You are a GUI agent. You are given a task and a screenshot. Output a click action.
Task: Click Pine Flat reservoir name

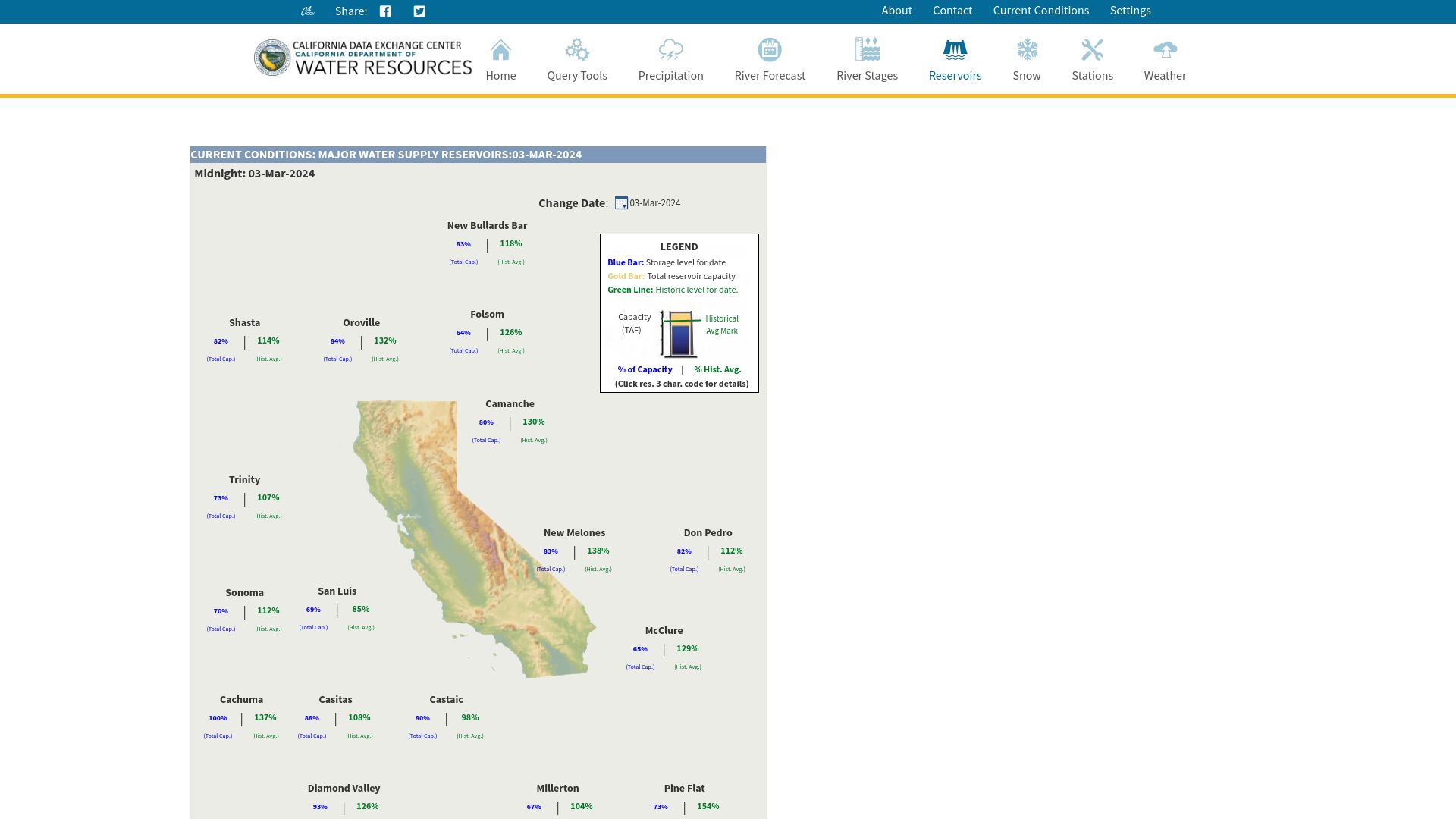(684, 789)
